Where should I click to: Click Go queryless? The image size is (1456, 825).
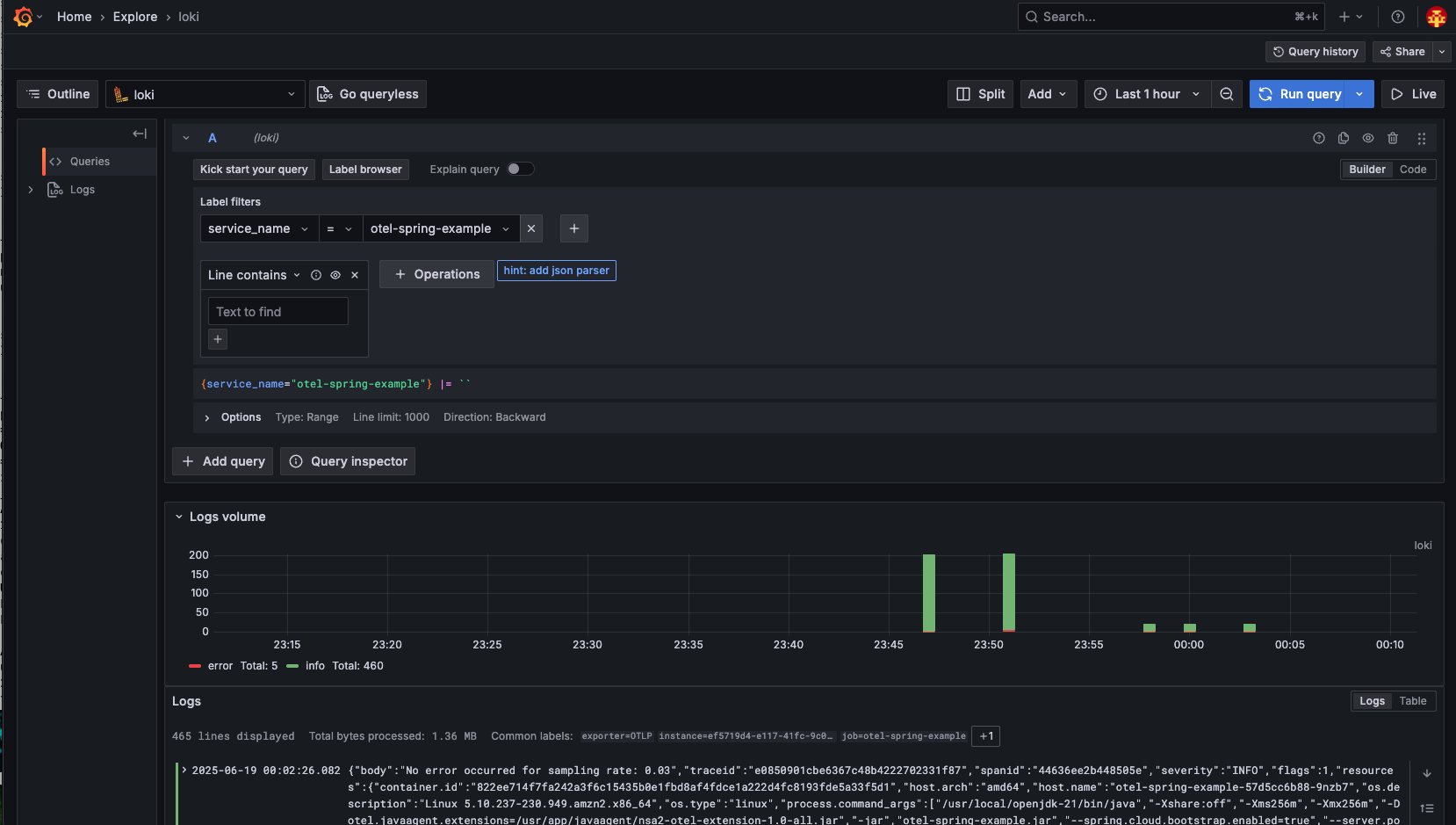click(368, 94)
